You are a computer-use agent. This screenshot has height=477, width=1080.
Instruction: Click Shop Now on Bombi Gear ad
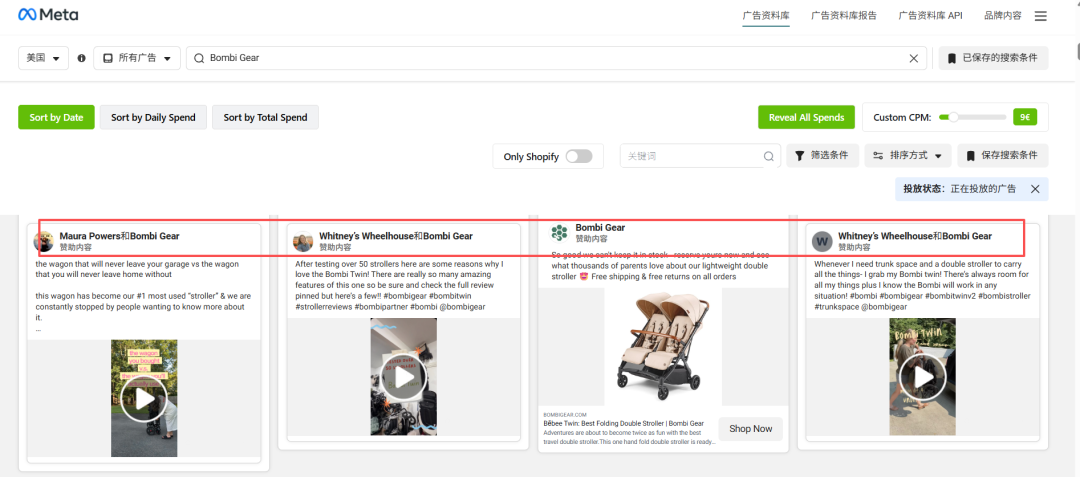(x=751, y=429)
